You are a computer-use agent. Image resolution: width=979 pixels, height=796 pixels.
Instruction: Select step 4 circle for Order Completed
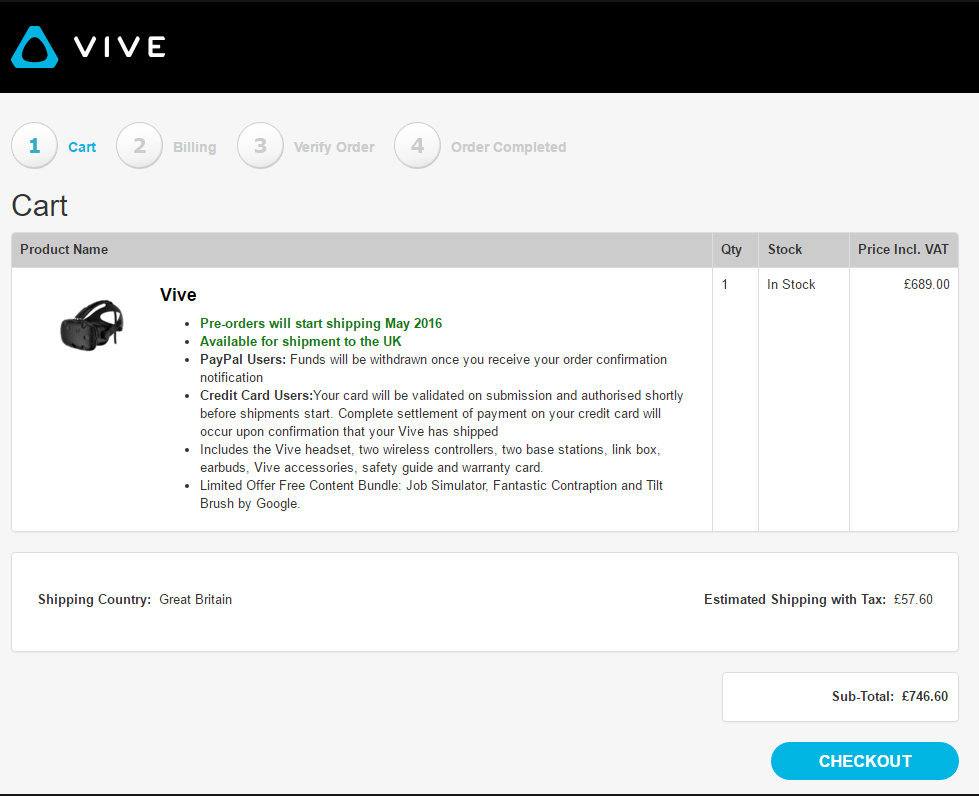417,145
